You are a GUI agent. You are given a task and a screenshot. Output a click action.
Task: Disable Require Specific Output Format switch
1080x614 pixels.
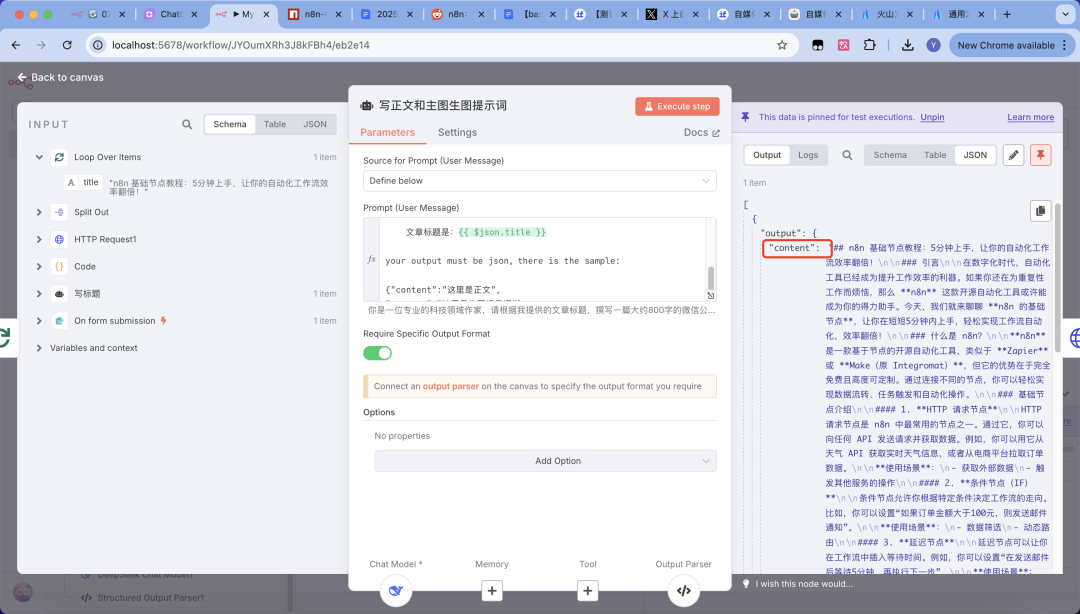(x=377, y=353)
